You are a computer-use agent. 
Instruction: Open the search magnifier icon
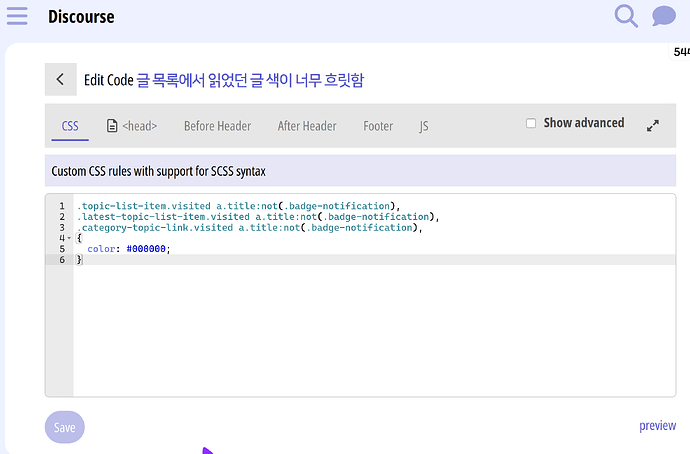coord(626,16)
